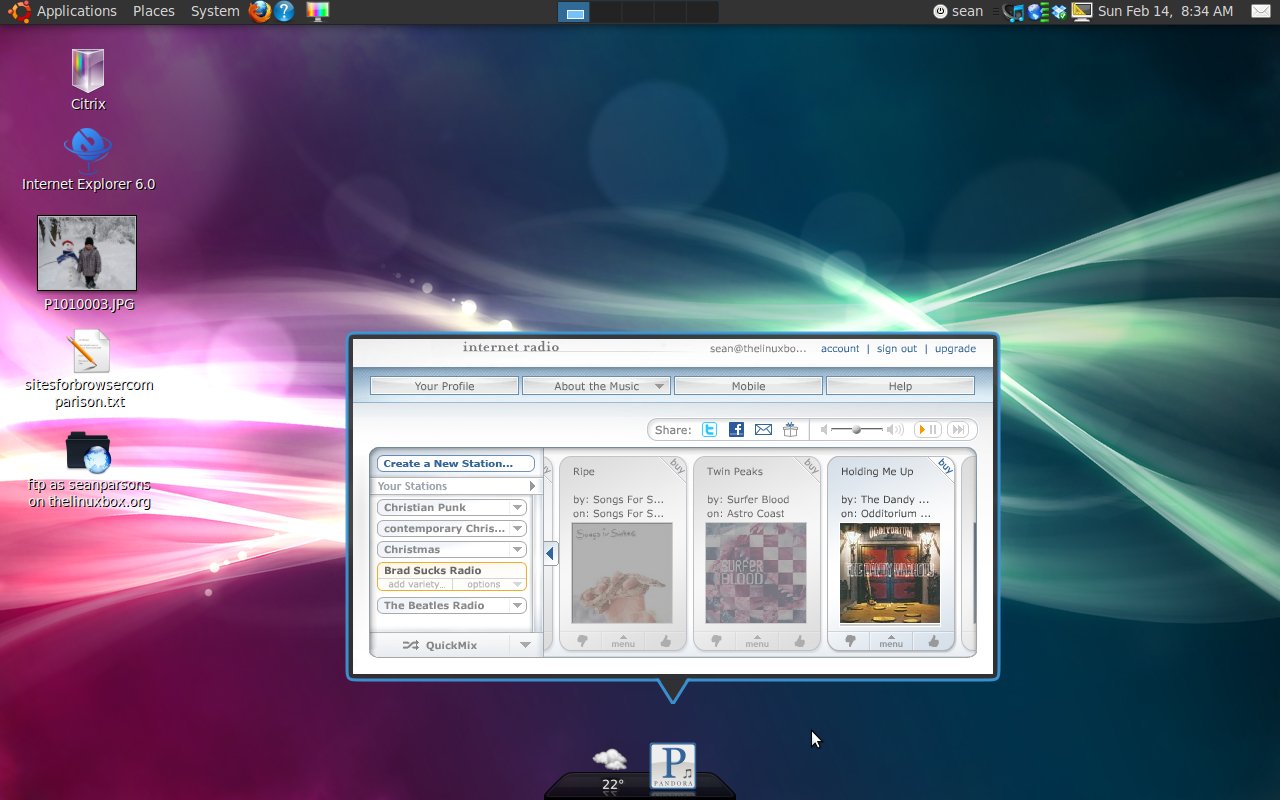
Task: Open Christian Punk station dropdown arrow
Action: pyautogui.click(x=517, y=507)
